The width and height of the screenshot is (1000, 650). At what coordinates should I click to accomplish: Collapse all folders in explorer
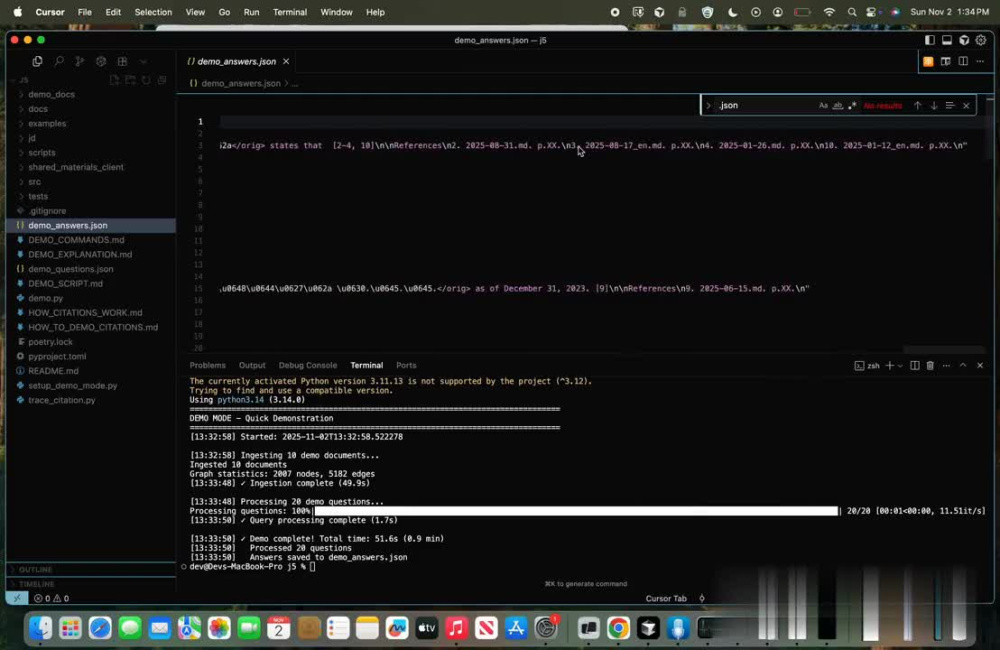pyautogui.click(x=162, y=80)
